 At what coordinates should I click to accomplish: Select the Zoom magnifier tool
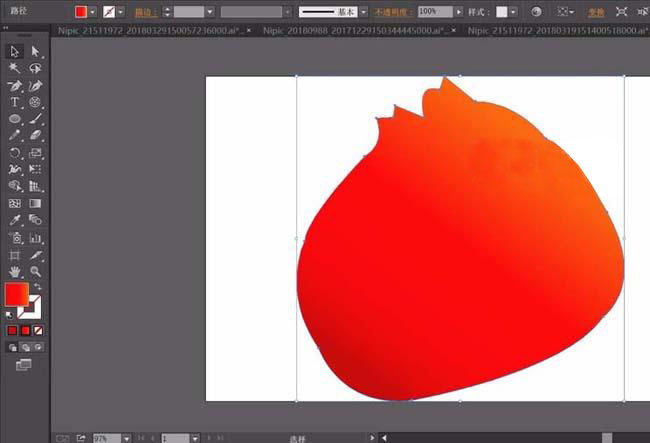35,271
